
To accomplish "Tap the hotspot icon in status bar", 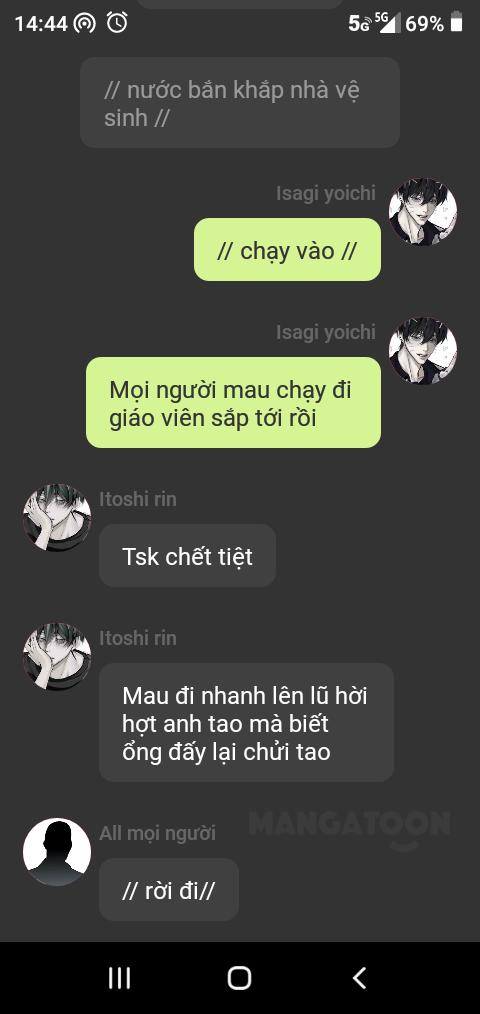I will tap(84, 24).
